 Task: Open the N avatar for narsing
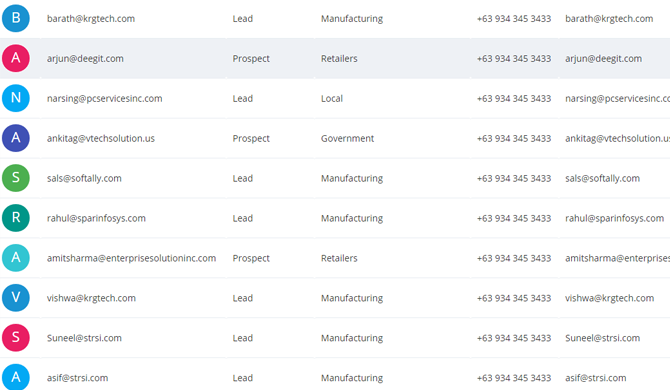tap(16, 98)
